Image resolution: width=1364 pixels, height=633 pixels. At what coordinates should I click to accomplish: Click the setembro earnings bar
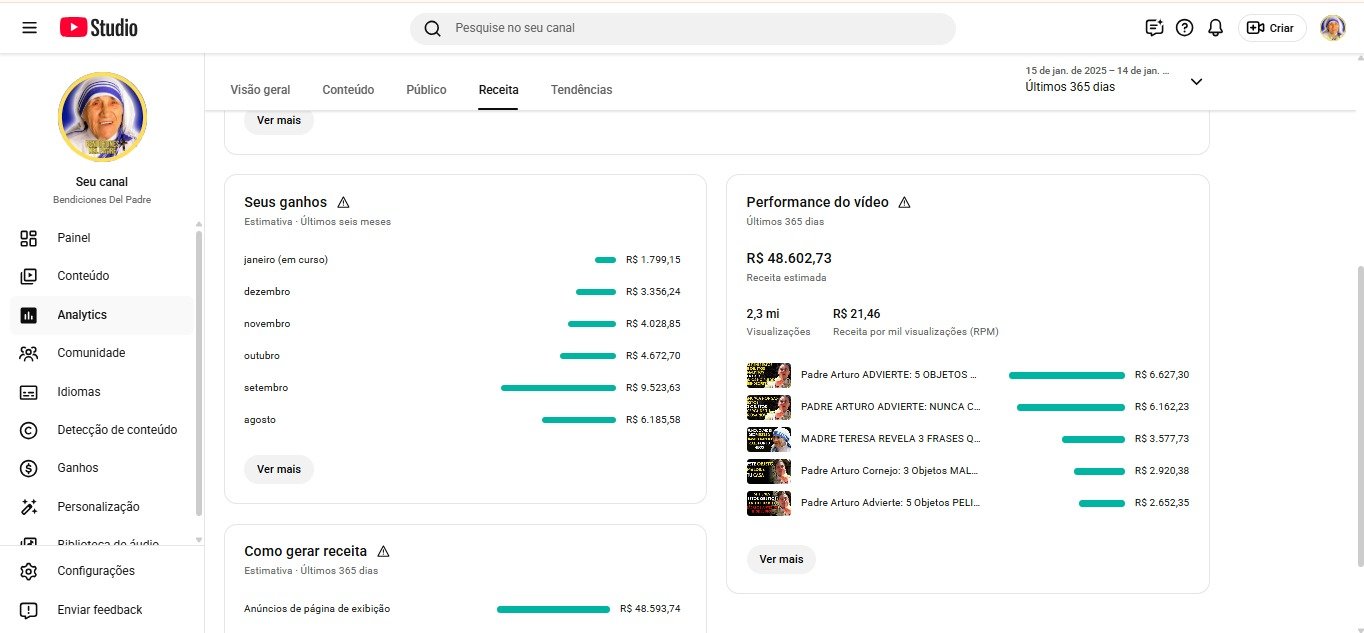pos(558,388)
